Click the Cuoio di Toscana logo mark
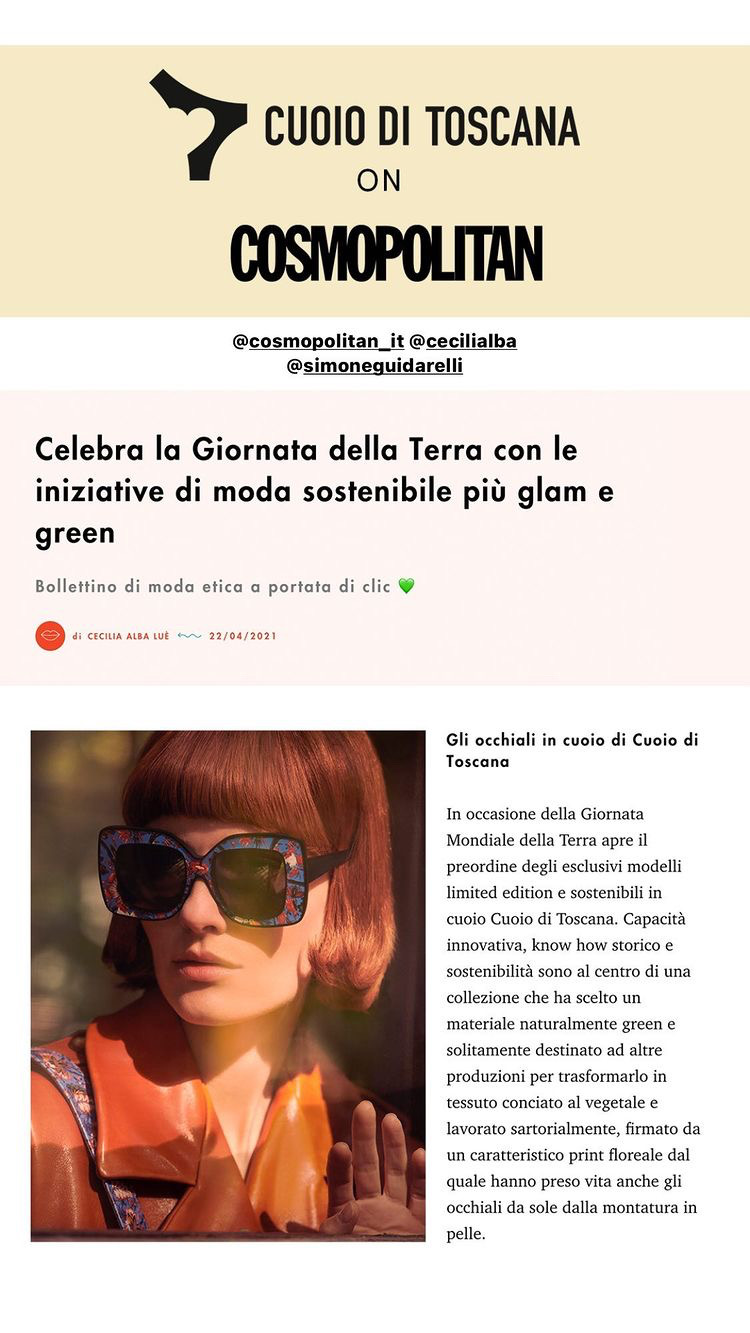 coord(198,125)
